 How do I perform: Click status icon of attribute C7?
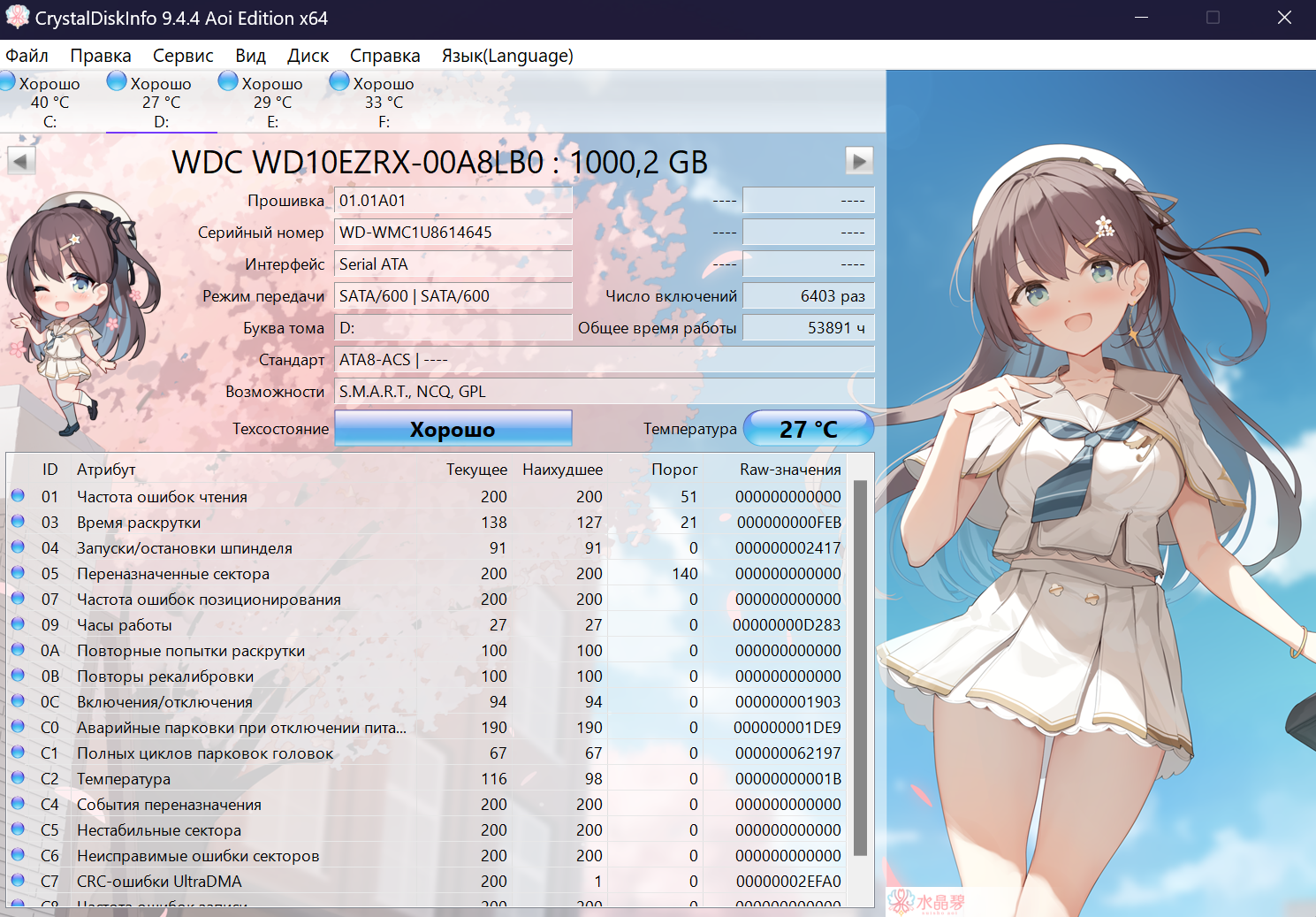(x=18, y=880)
